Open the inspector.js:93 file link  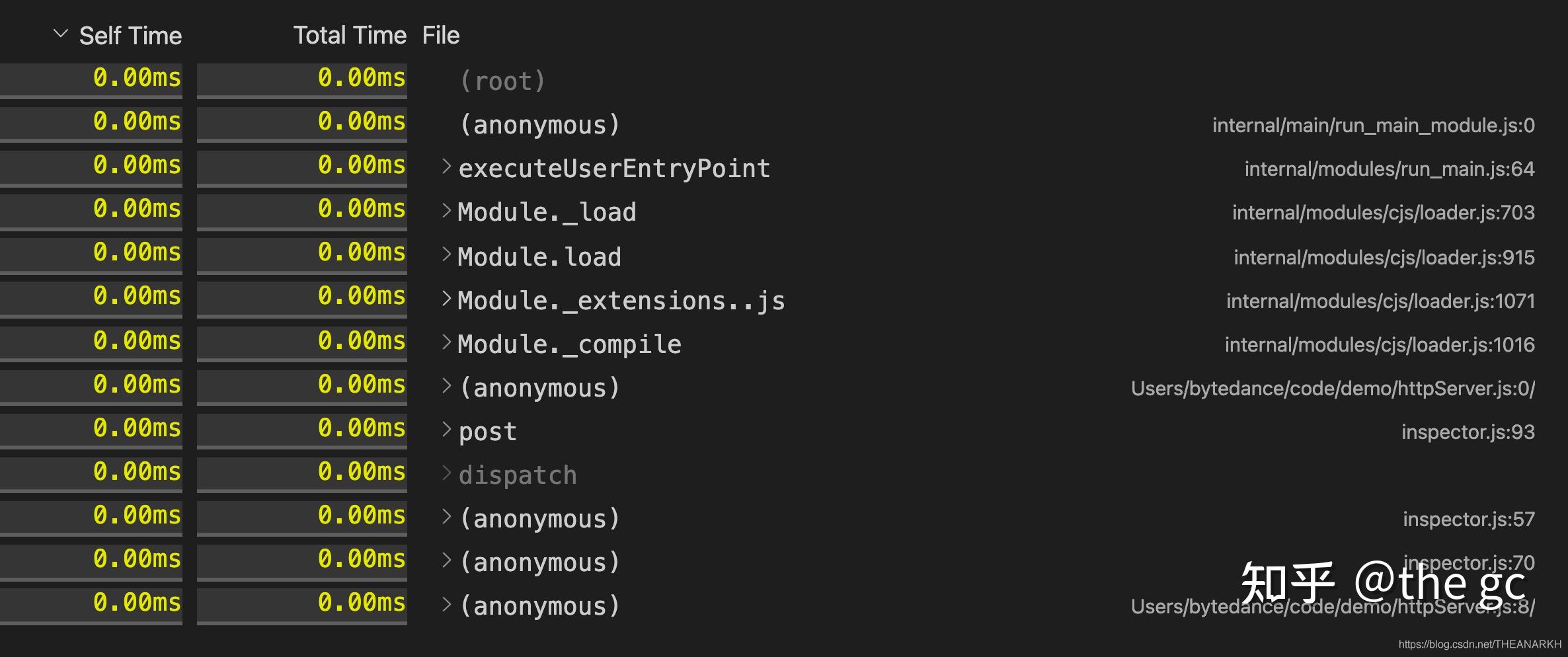pos(1469,431)
